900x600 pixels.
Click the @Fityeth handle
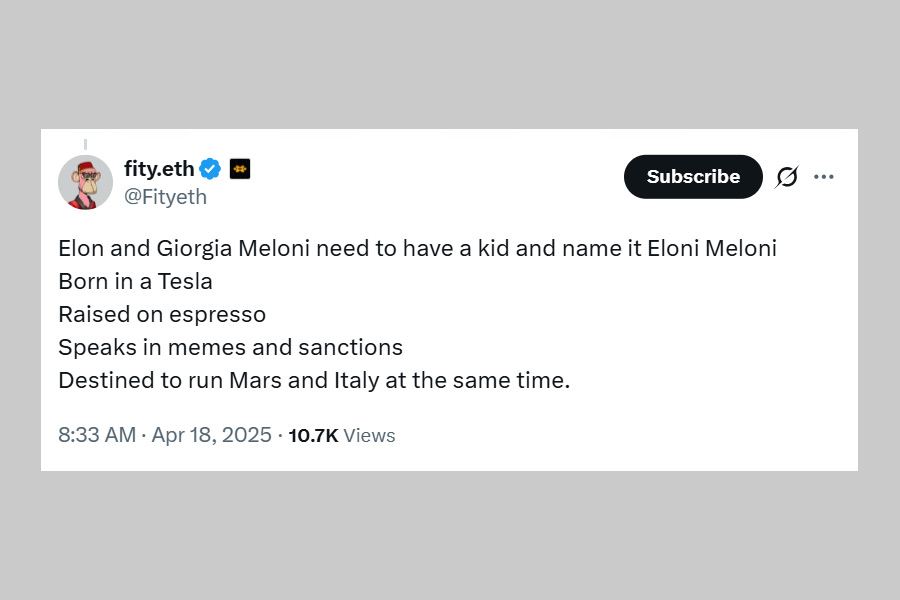point(165,197)
